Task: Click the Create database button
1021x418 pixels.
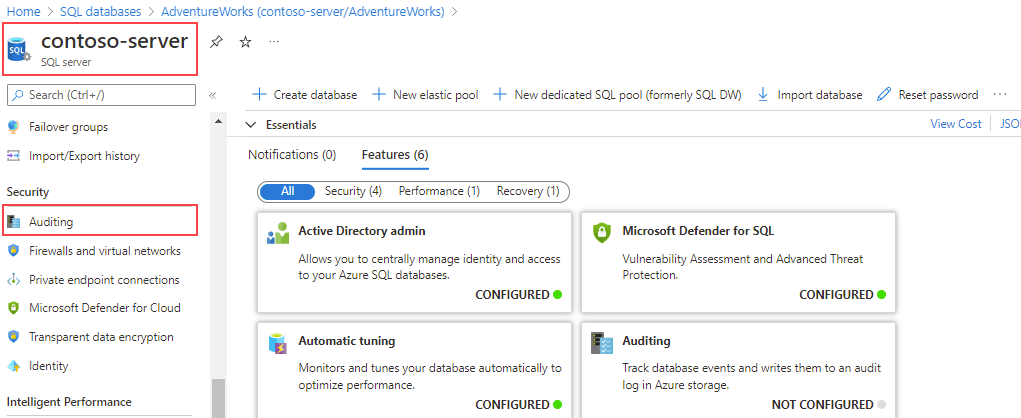Action: point(305,95)
